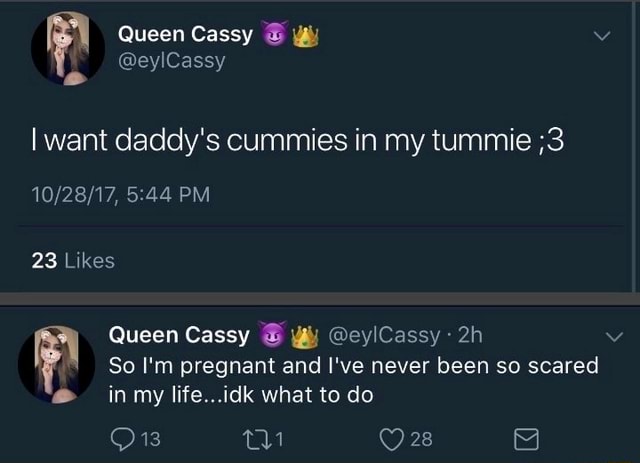This screenshot has width=640, height=463.
Task: Click "Queen Cassy" name in lower tweet
Action: point(180,335)
